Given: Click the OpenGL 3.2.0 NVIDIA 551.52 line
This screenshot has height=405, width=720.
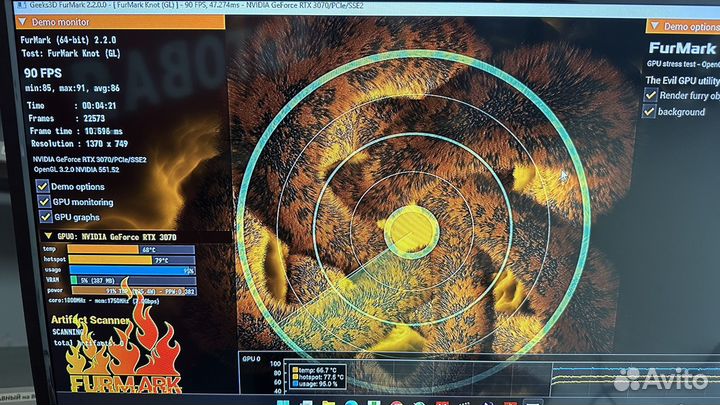Looking at the screenshot, I should click(76, 169).
